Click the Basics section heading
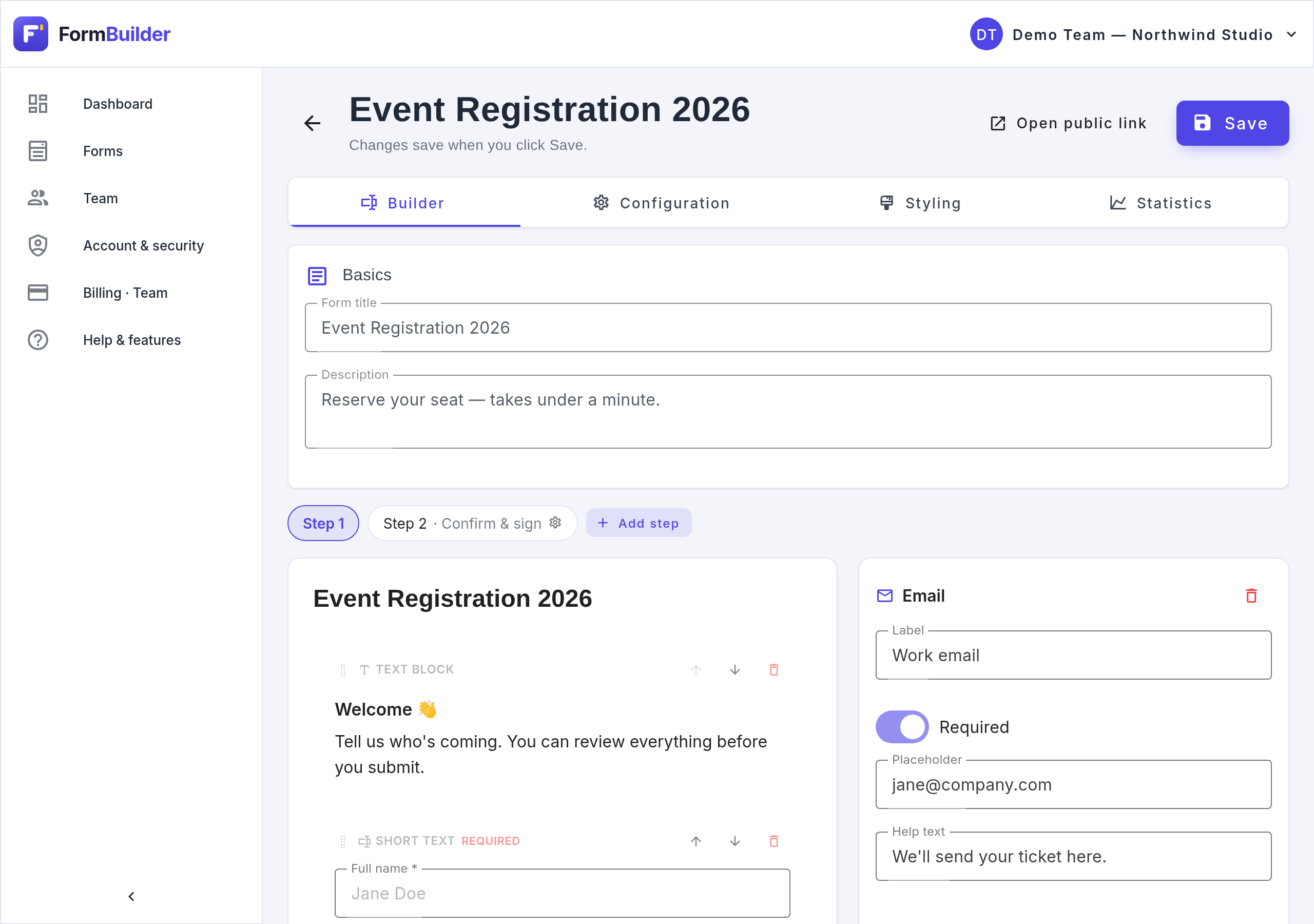Image resolution: width=1314 pixels, height=924 pixels. 367,275
